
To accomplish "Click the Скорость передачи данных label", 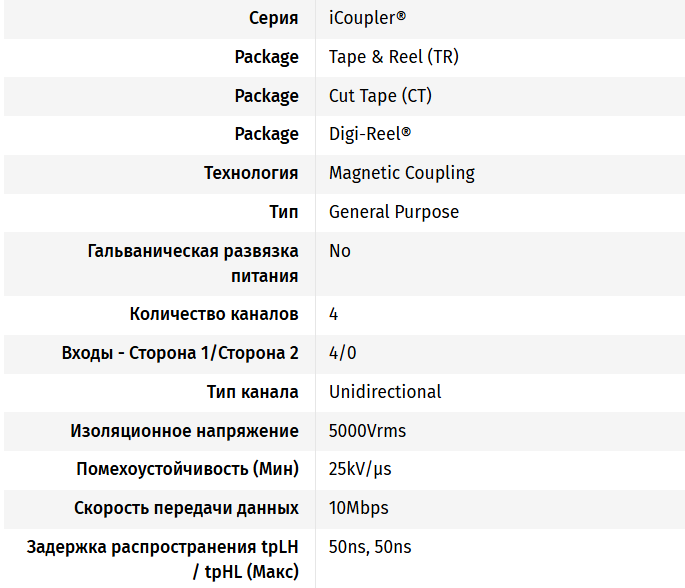I will 186,508.
